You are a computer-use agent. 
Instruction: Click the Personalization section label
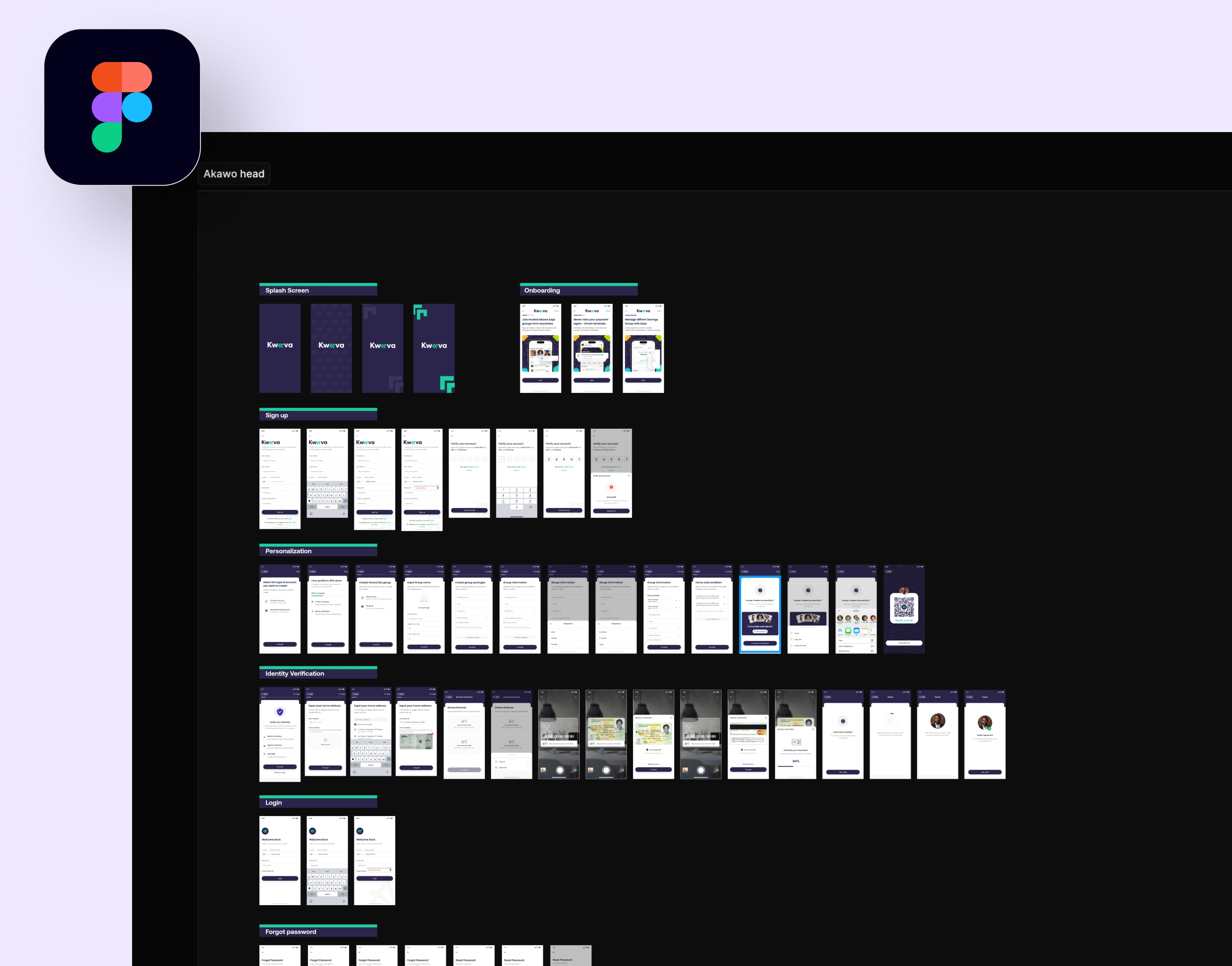288,551
